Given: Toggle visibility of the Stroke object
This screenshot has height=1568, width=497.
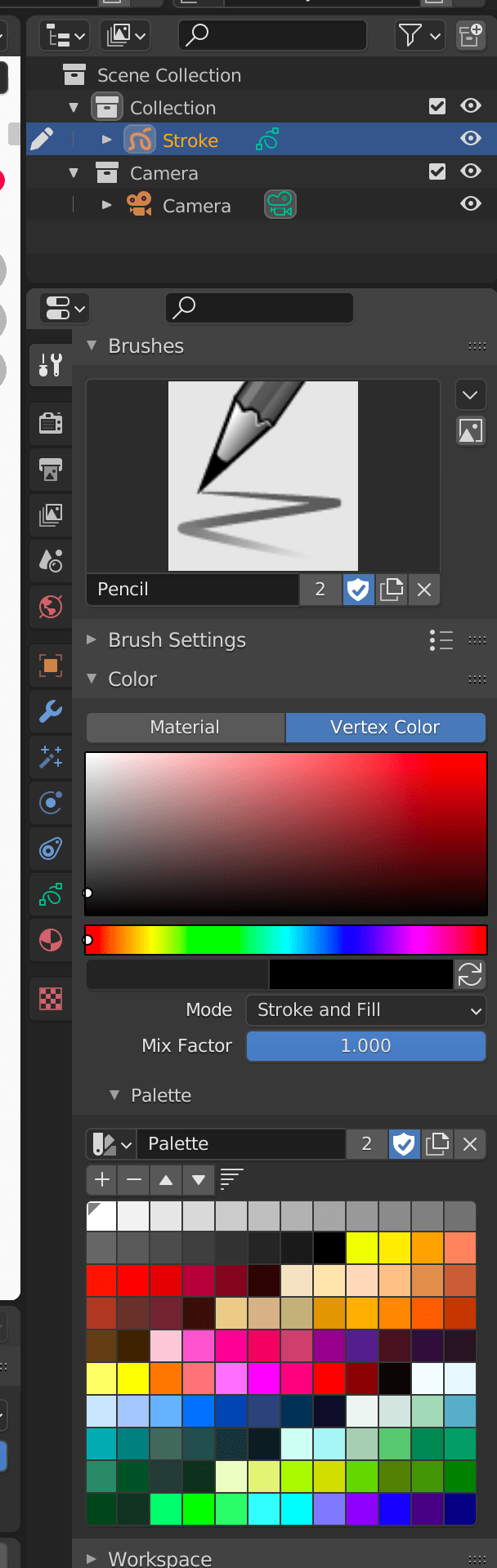Looking at the screenshot, I should [471, 139].
